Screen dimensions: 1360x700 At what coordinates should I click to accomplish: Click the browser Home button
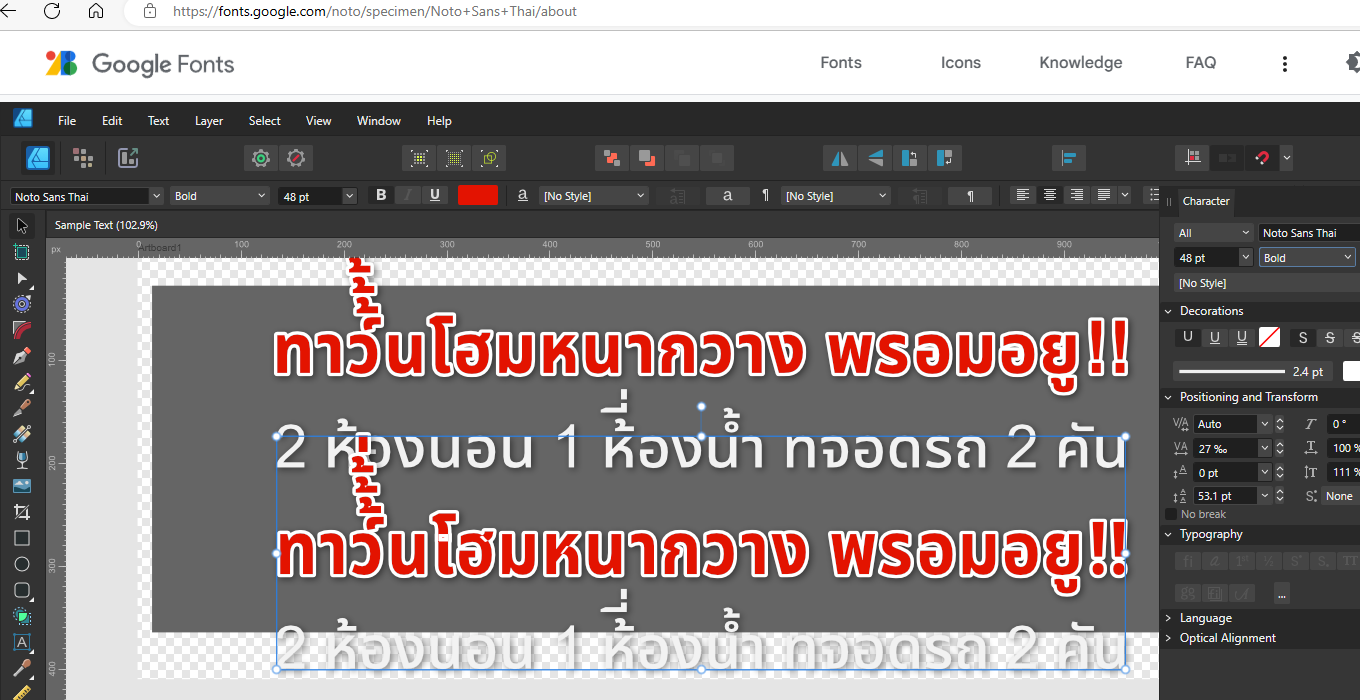pos(96,11)
